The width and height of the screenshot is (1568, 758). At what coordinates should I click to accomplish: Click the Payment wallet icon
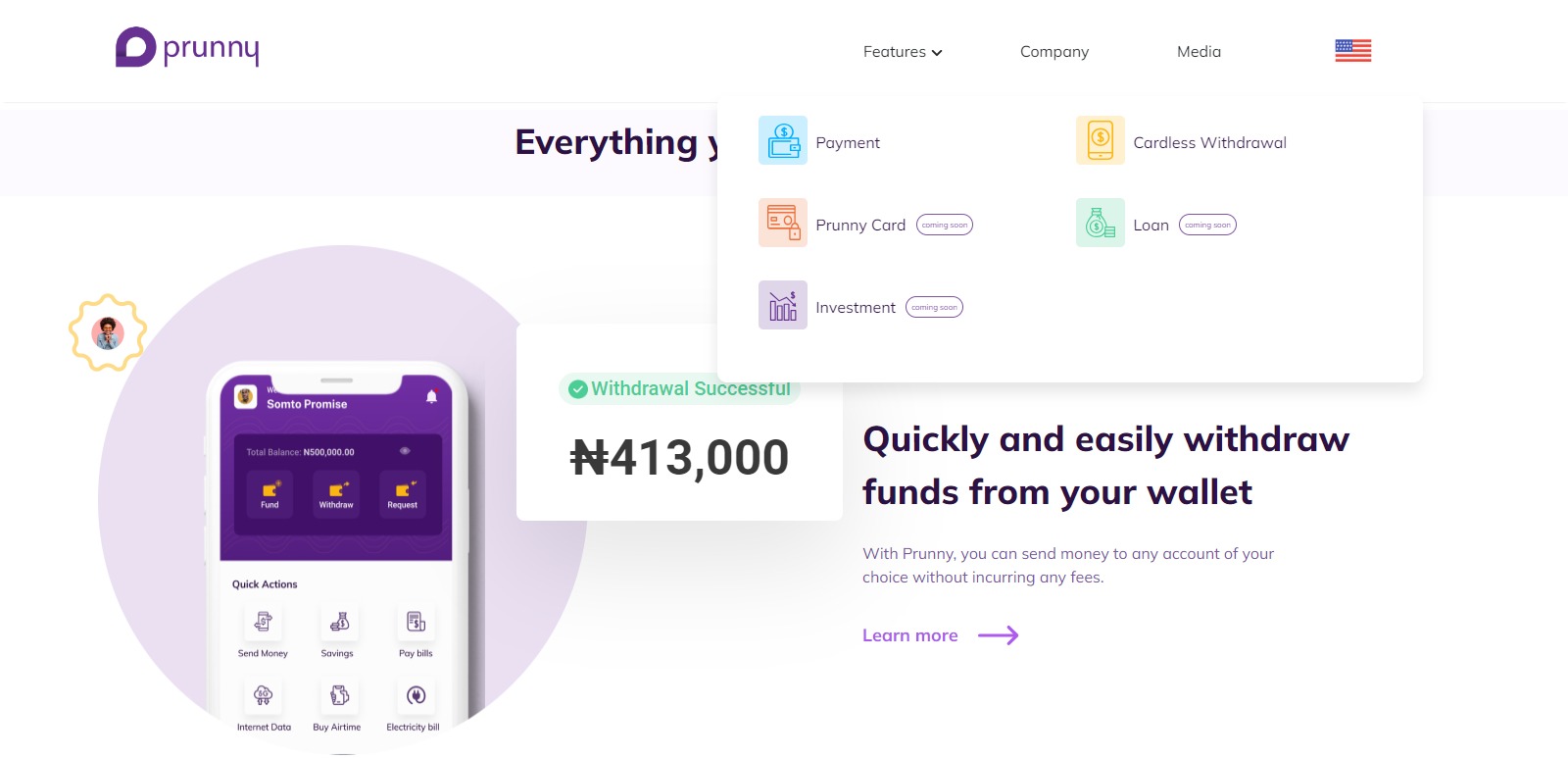782,140
